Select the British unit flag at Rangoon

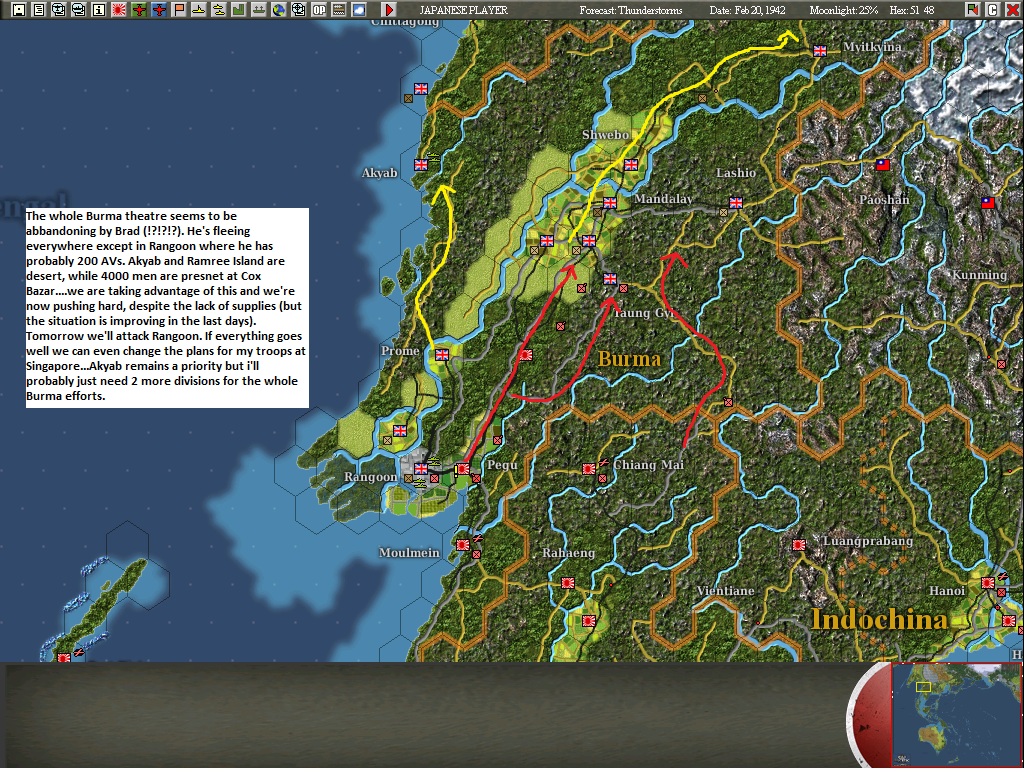coord(421,469)
